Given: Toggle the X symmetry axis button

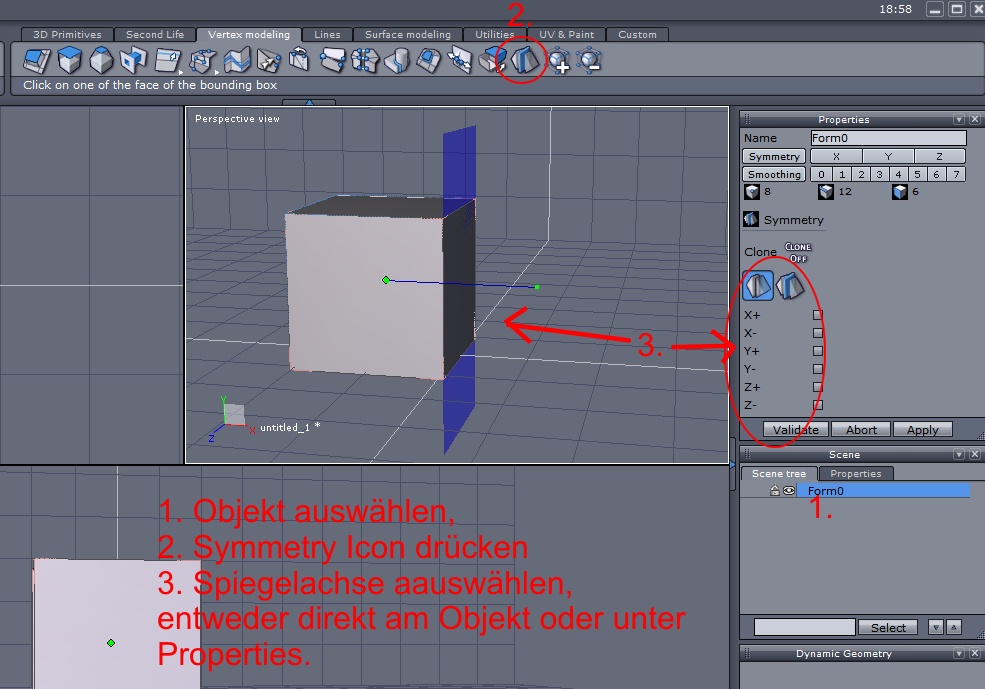Looking at the screenshot, I should [836, 156].
